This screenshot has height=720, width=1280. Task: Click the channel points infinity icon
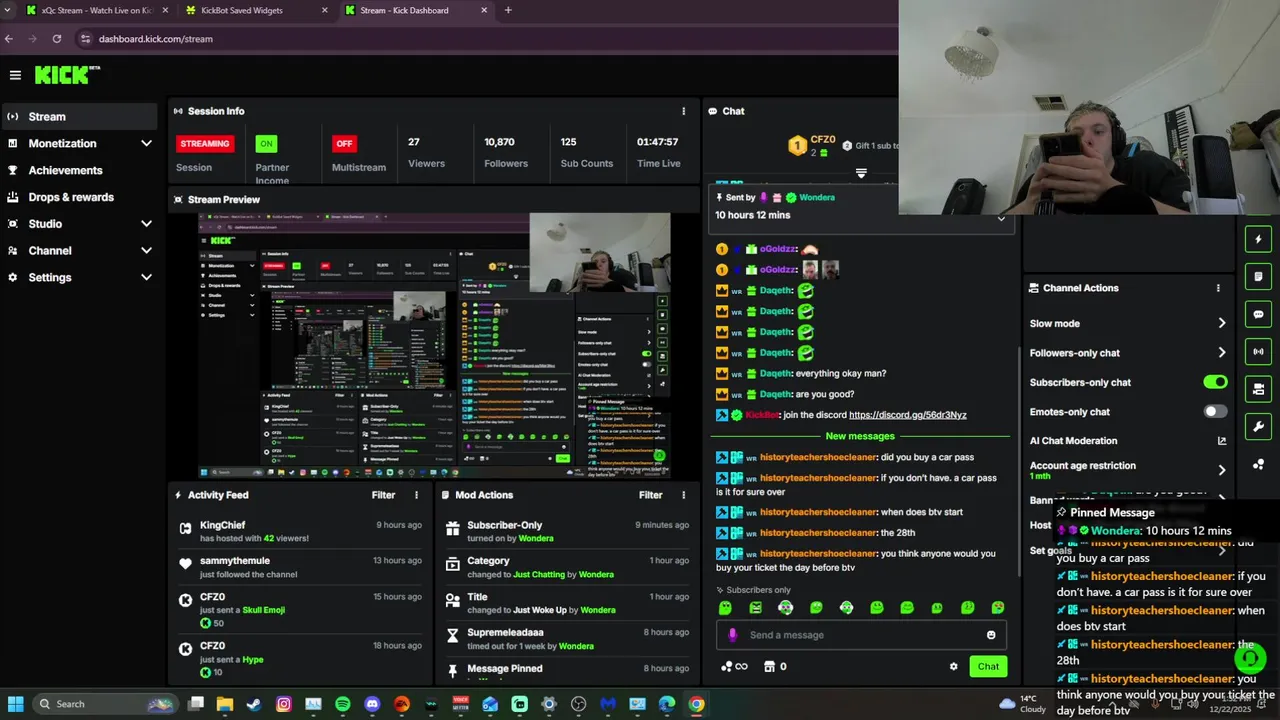[733, 666]
